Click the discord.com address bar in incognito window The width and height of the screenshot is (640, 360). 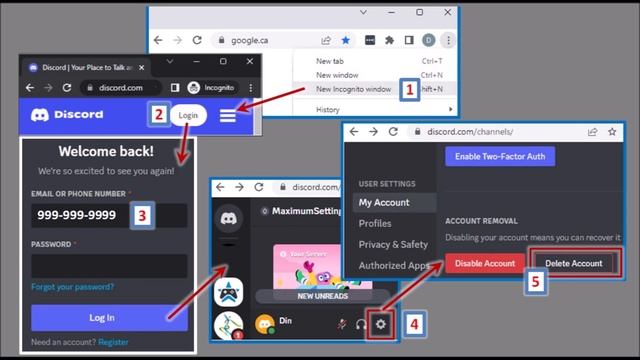click(122, 87)
